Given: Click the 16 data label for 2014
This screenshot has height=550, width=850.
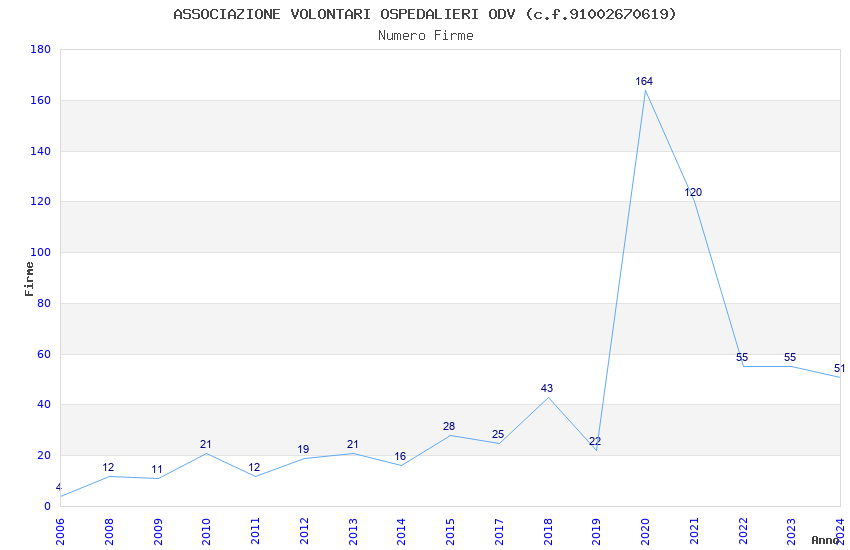Looking at the screenshot, I should pyautogui.click(x=400, y=456).
